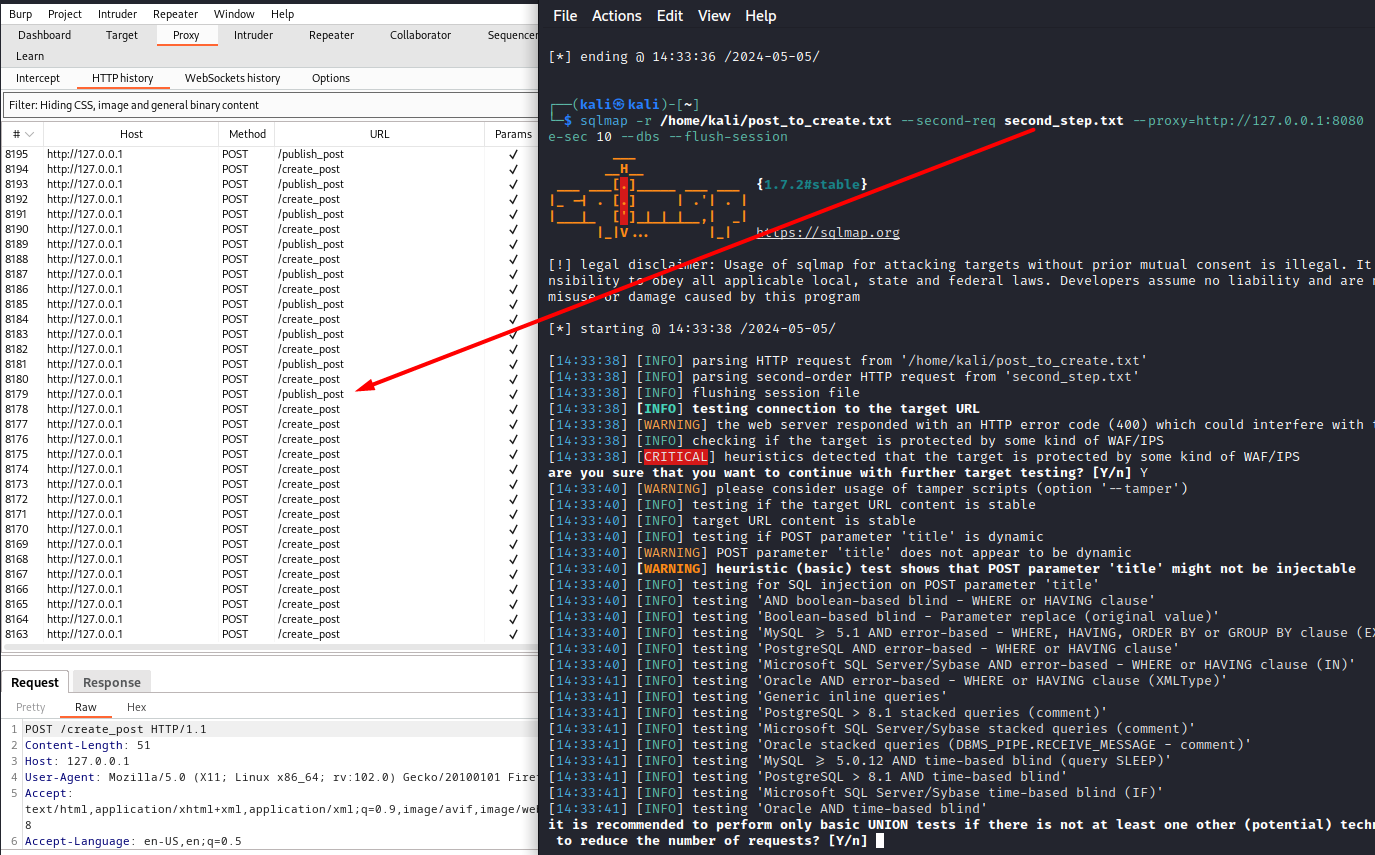Switch to the Target tab
The height and width of the screenshot is (855, 1375).
122,35
